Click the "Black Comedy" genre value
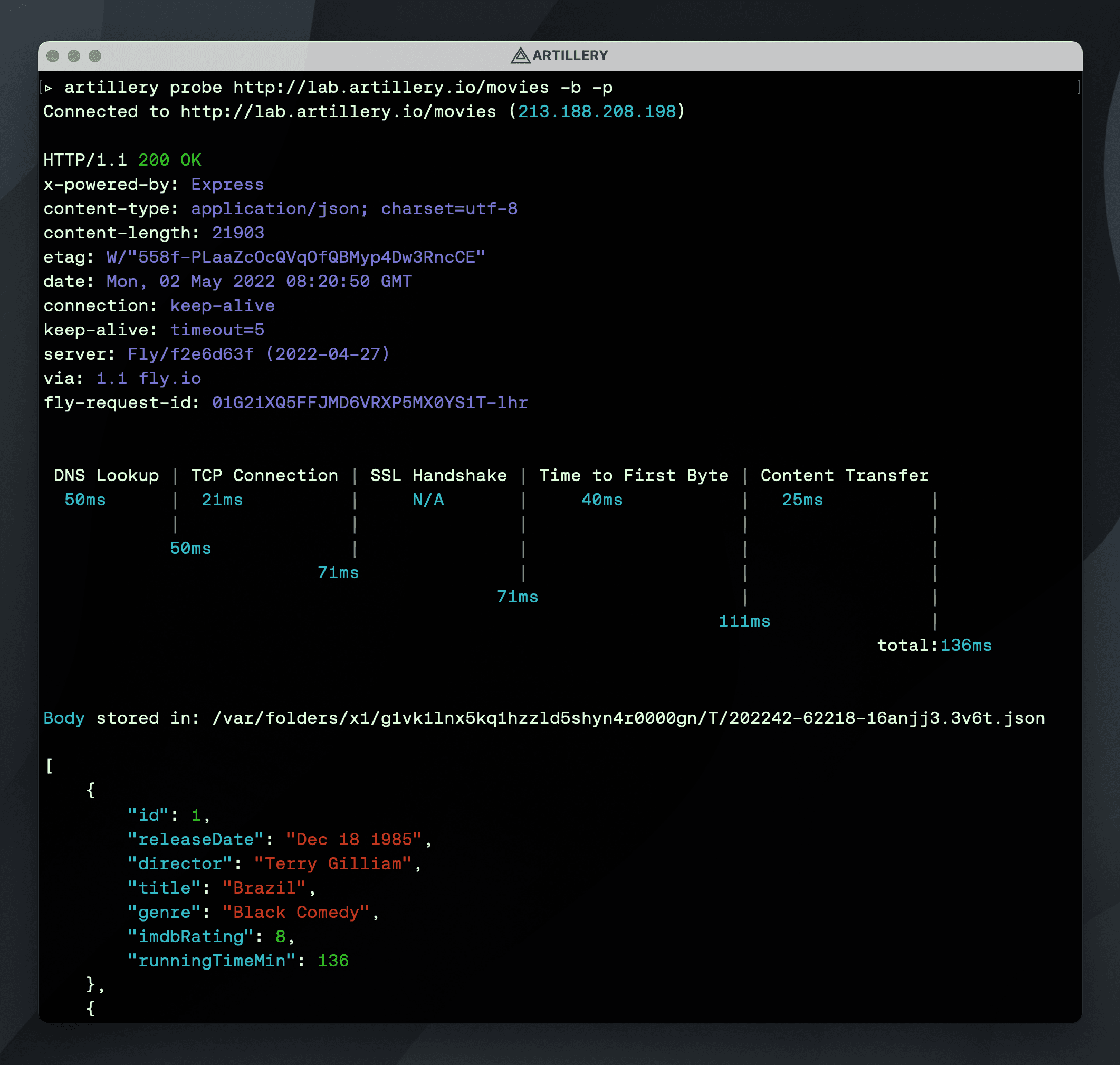The image size is (1120, 1065). tap(296, 913)
